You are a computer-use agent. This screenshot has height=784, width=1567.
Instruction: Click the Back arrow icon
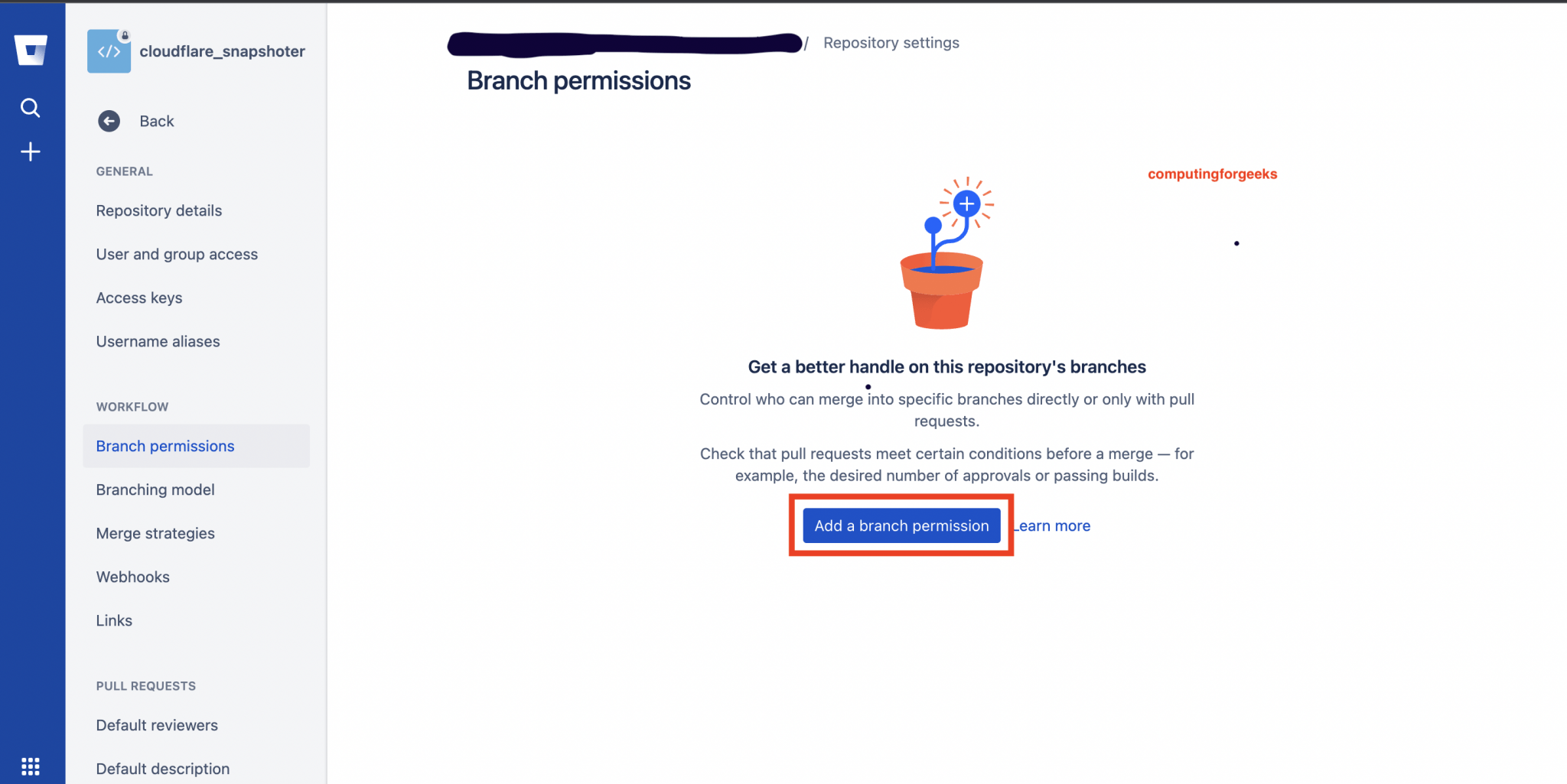coord(109,121)
